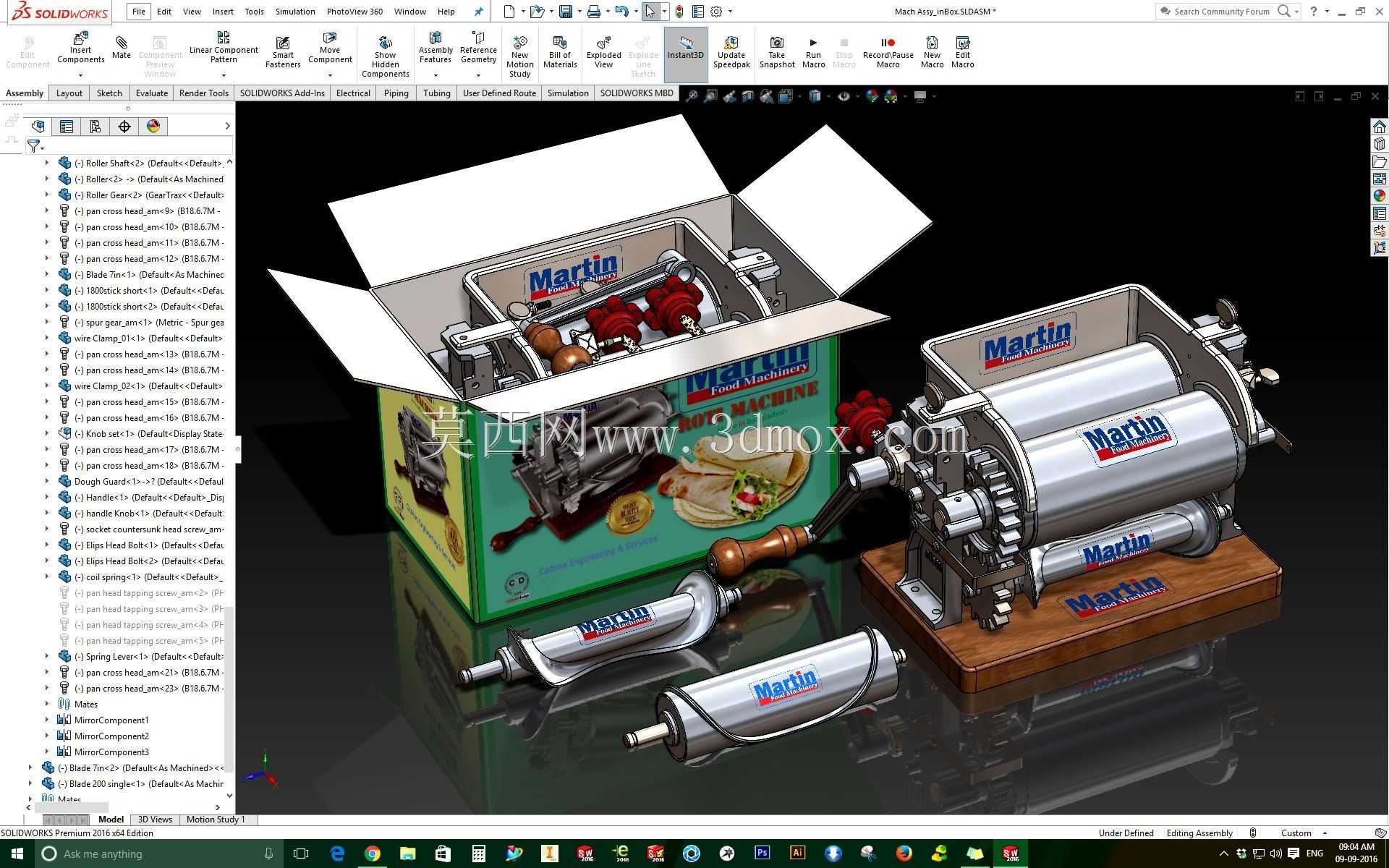The height and width of the screenshot is (868, 1389).
Task: Click Show Hidden Components
Action: 385,56
